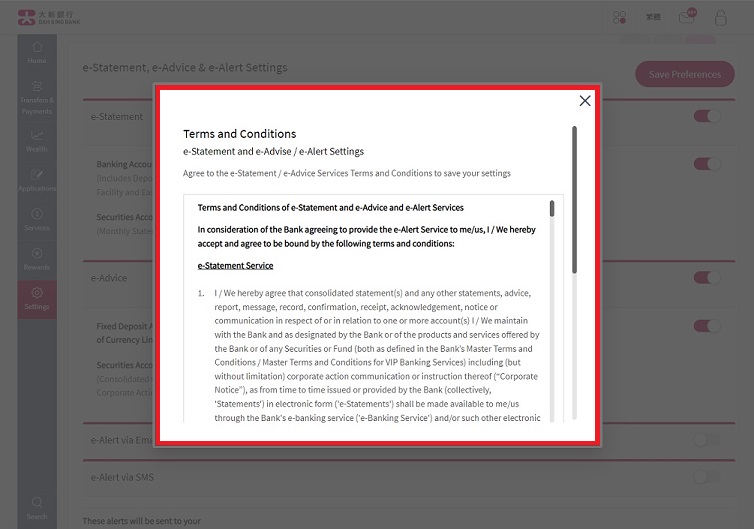Image resolution: width=754 pixels, height=529 pixels.
Task: Click the 'e-Alert via SMS' row label
Action: 122,477
